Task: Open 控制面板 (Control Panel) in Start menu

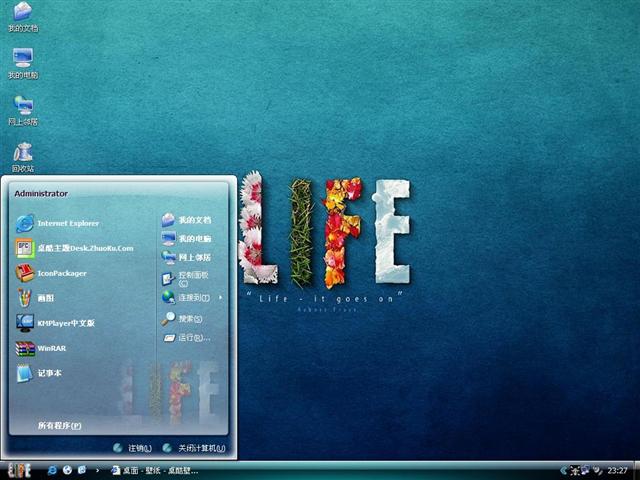Action: pyautogui.click(x=192, y=278)
